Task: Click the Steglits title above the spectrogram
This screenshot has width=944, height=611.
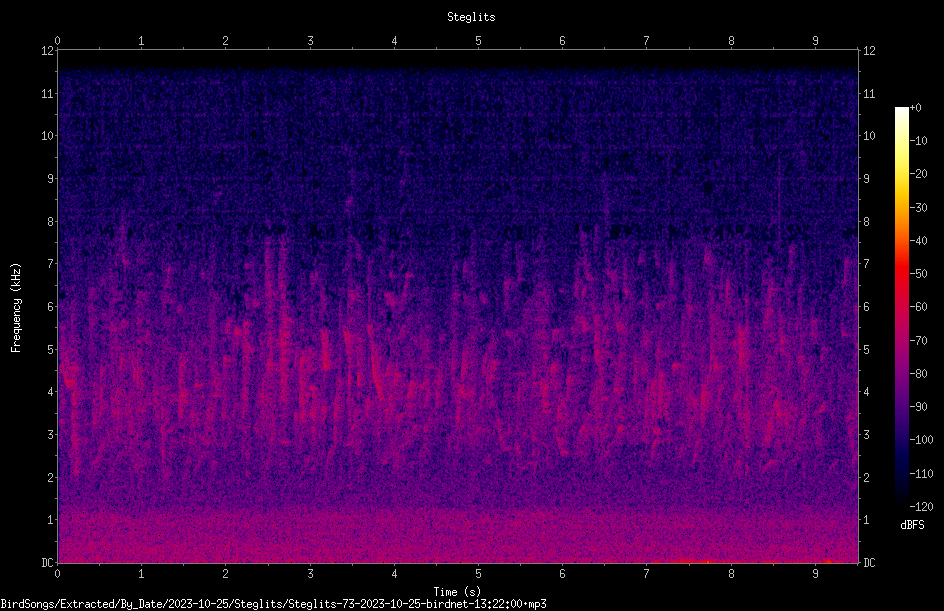Action: (471, 17)
